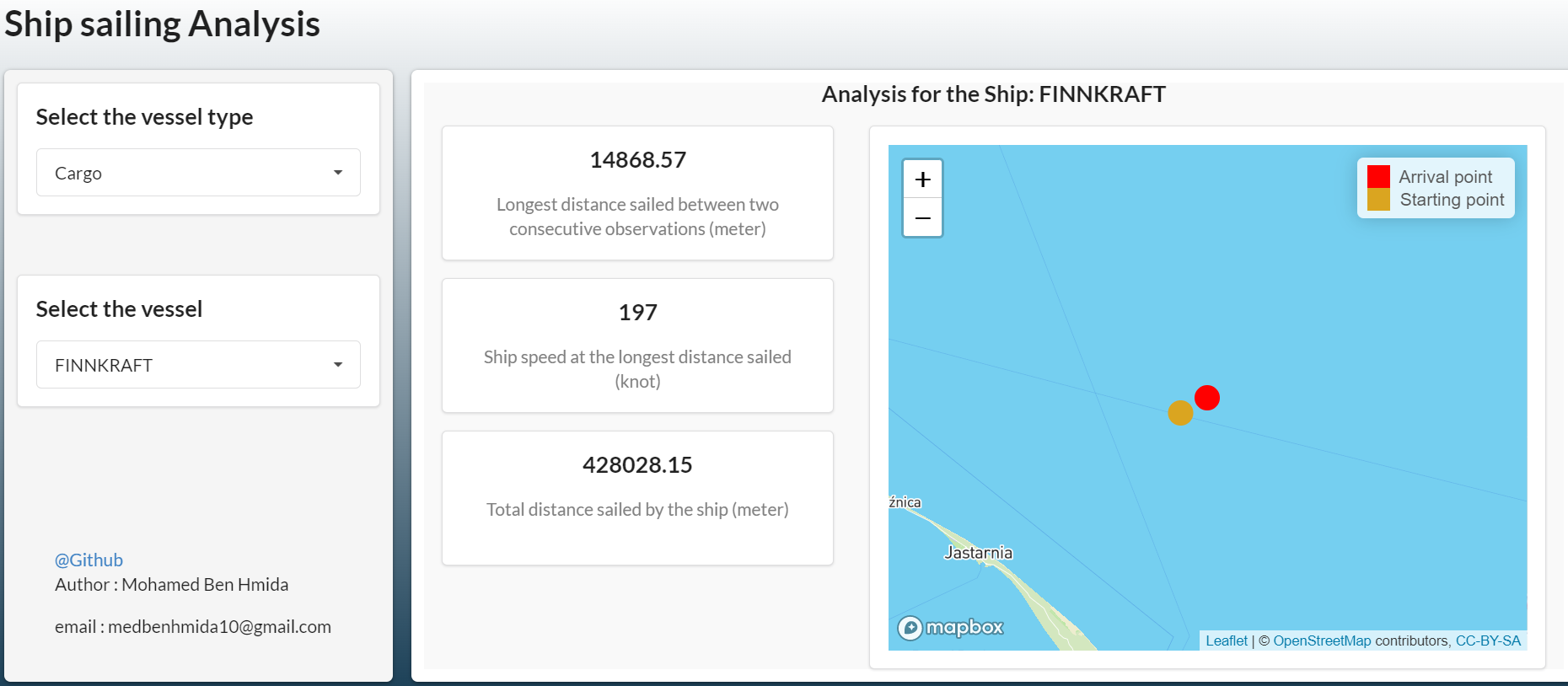Click the red Arrival point legend swatch
The image size is (1568, 686).
1378,176
